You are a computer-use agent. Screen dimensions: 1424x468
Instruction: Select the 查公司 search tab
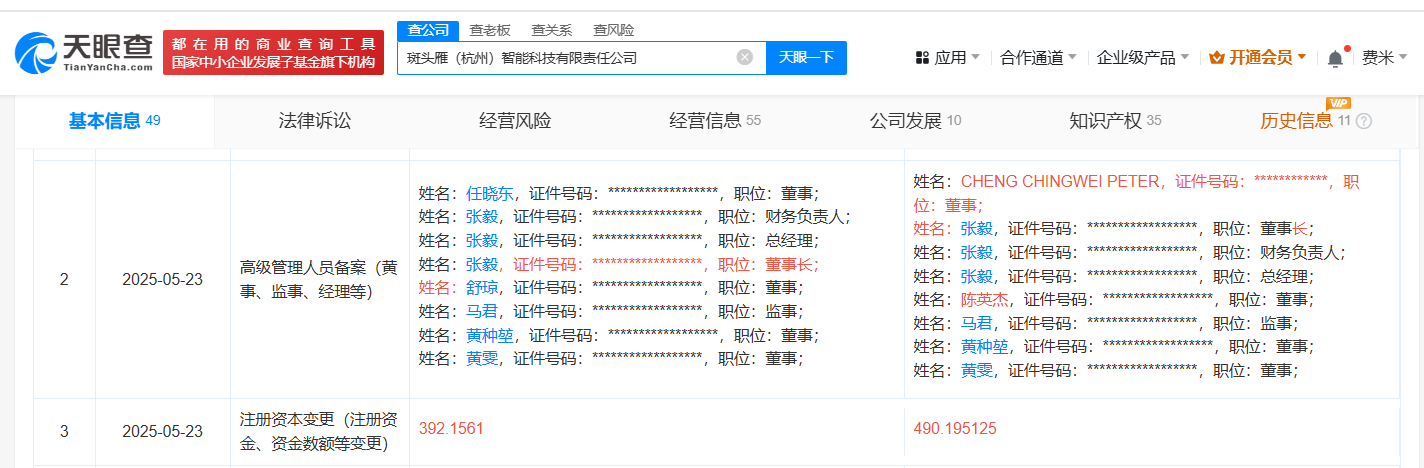pyautogui.click(x=428, y=30)
